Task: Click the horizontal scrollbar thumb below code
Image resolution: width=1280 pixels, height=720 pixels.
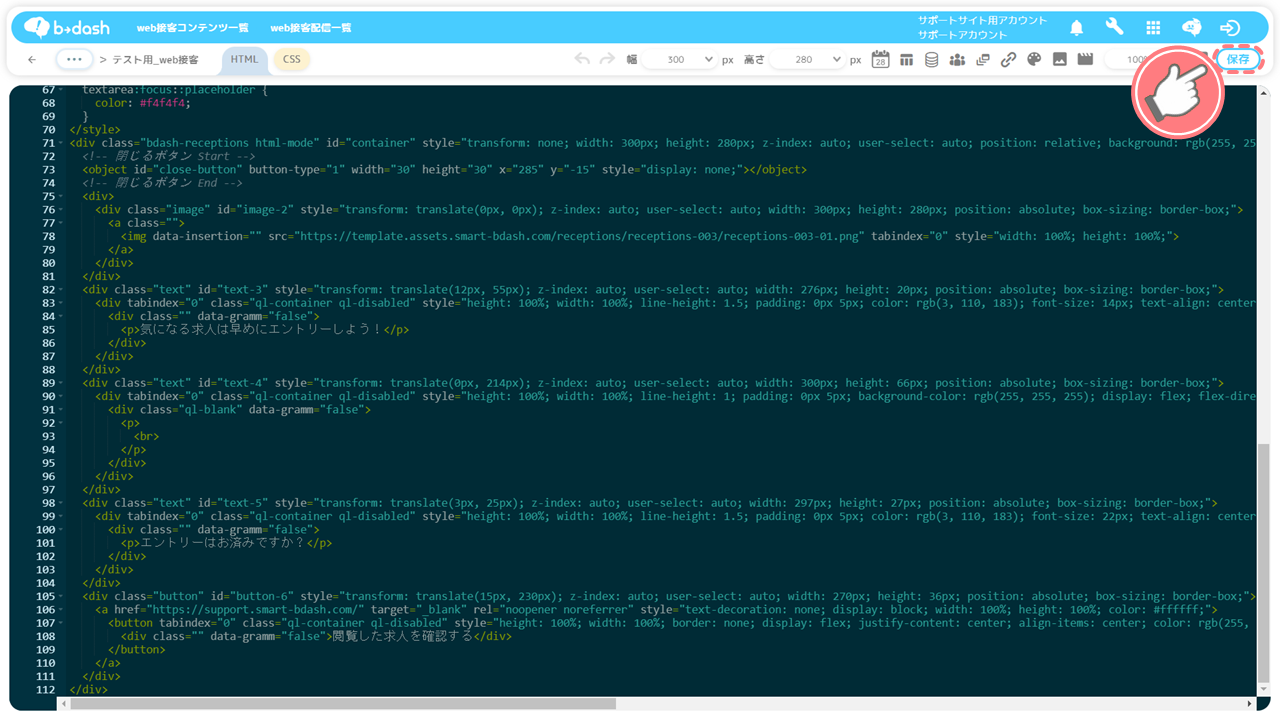Action: (343, 704)
